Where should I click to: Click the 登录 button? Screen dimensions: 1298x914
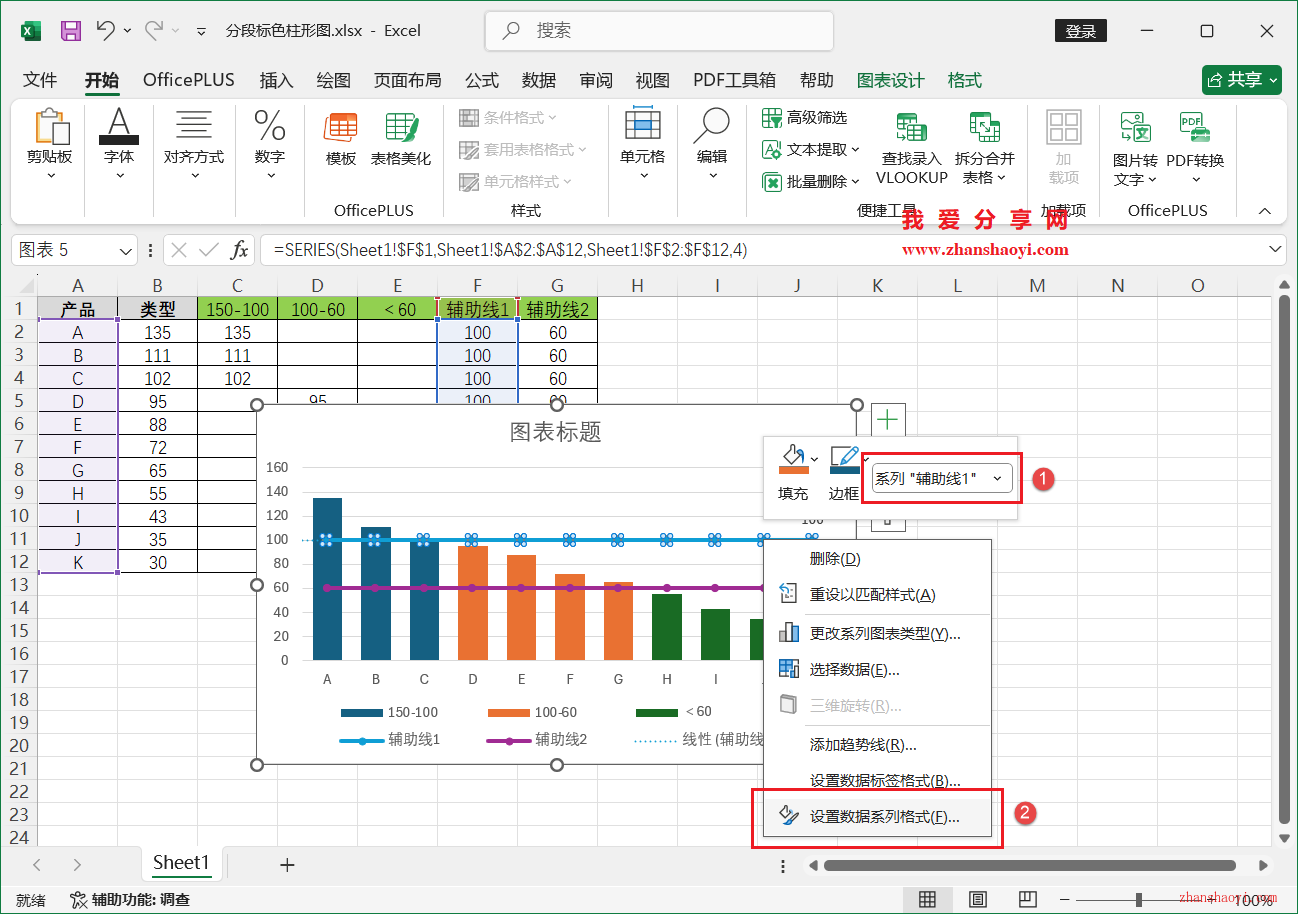click(x=1080, y=30)
